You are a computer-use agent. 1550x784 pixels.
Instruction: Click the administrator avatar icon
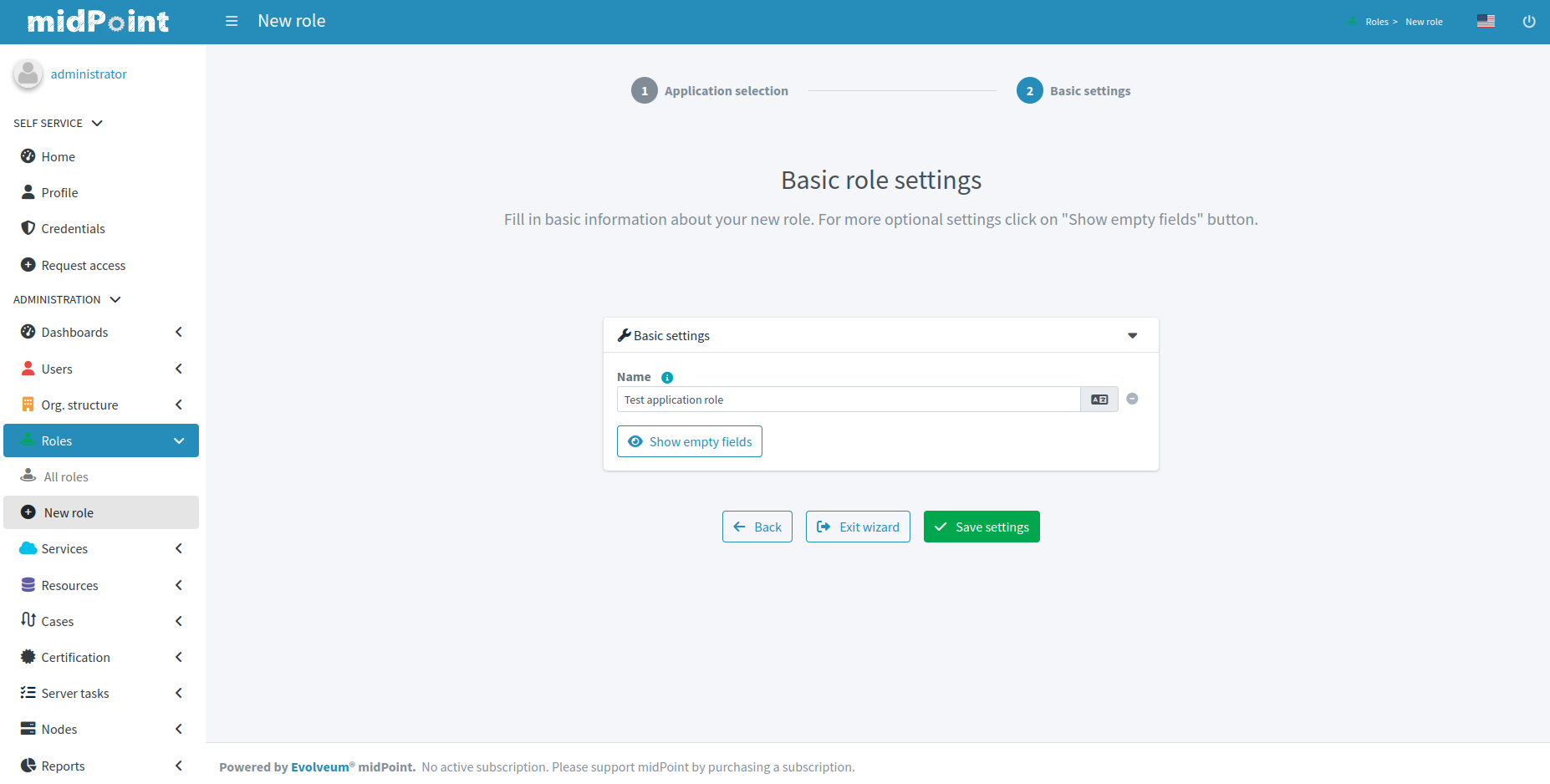coord(28,74)
